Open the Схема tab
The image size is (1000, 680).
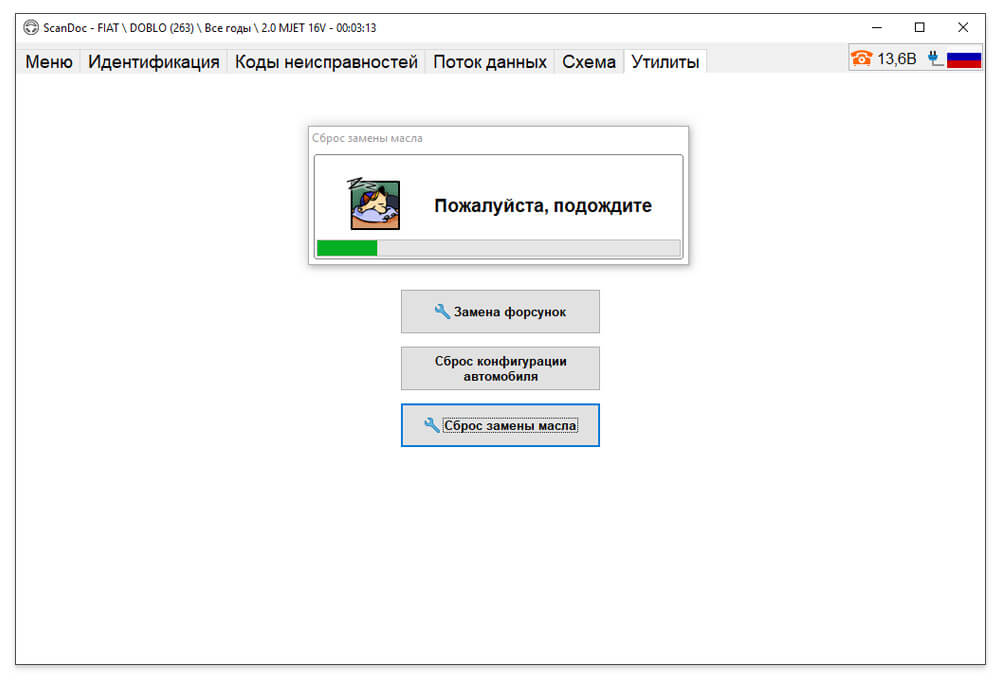(x=589, y=62)
